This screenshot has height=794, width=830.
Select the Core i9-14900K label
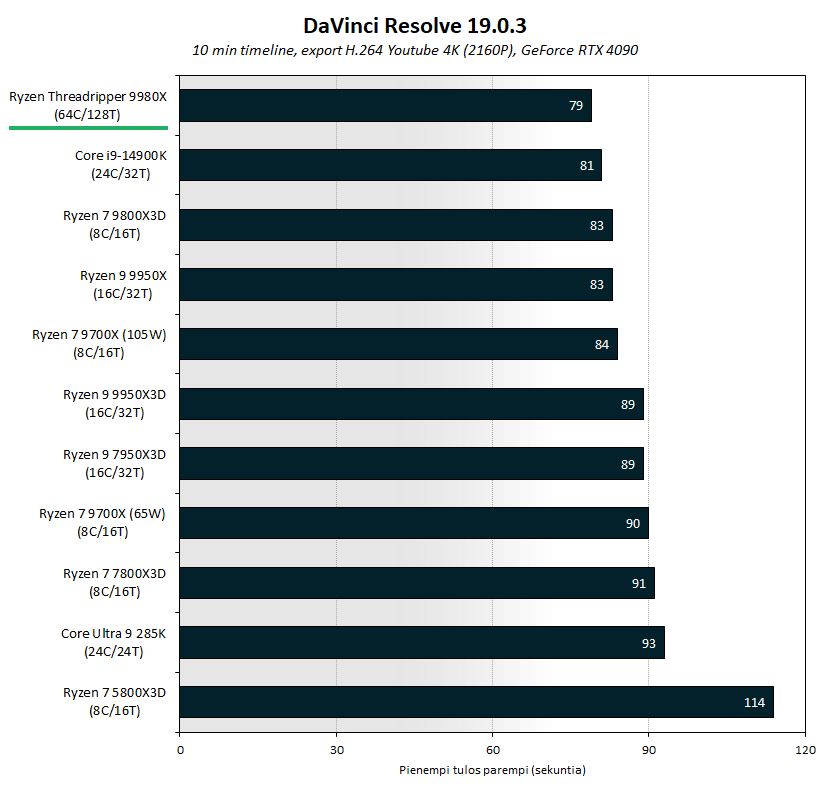point(121,165)
